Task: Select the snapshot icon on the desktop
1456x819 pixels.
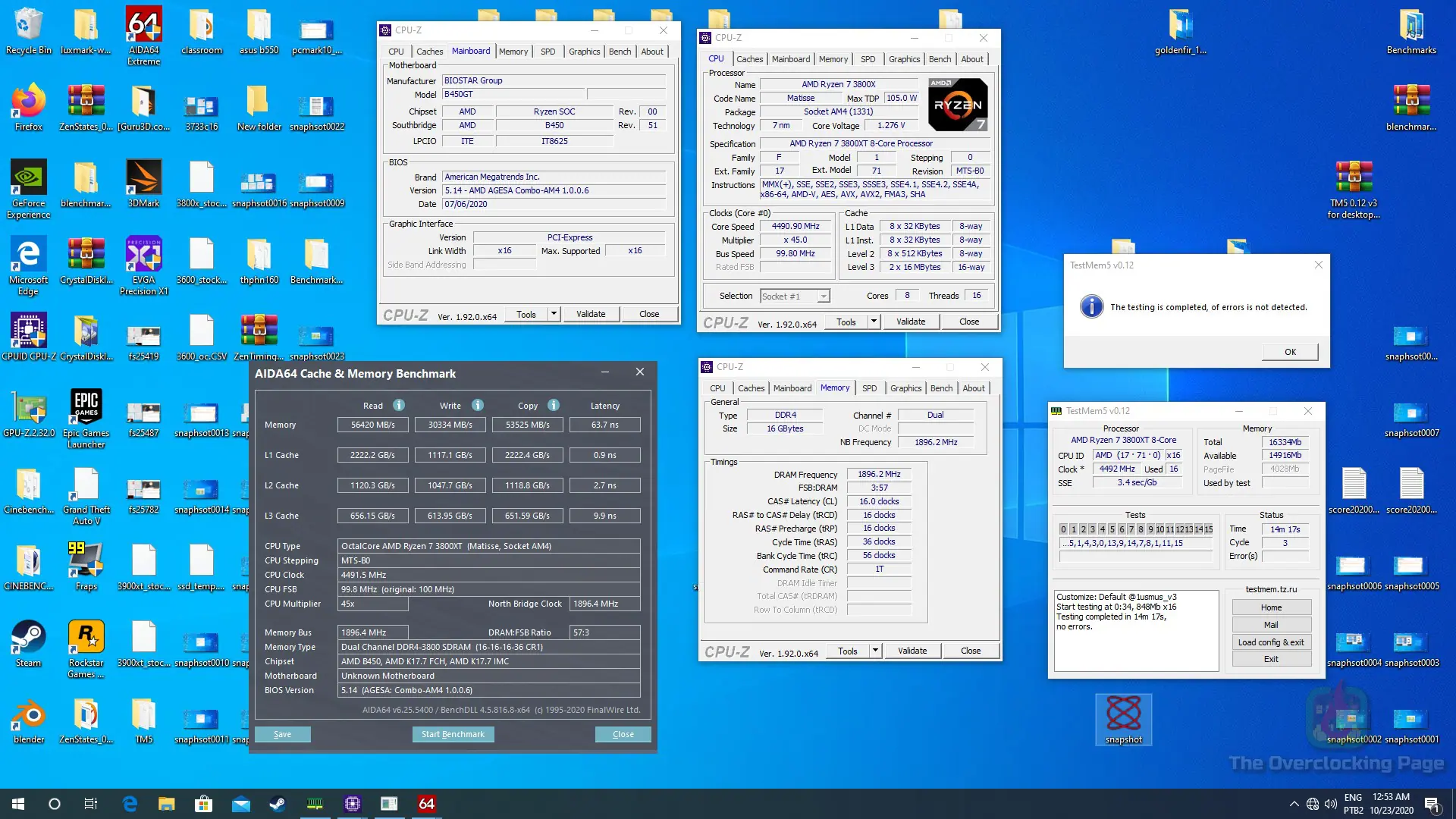Action: 1123,720
